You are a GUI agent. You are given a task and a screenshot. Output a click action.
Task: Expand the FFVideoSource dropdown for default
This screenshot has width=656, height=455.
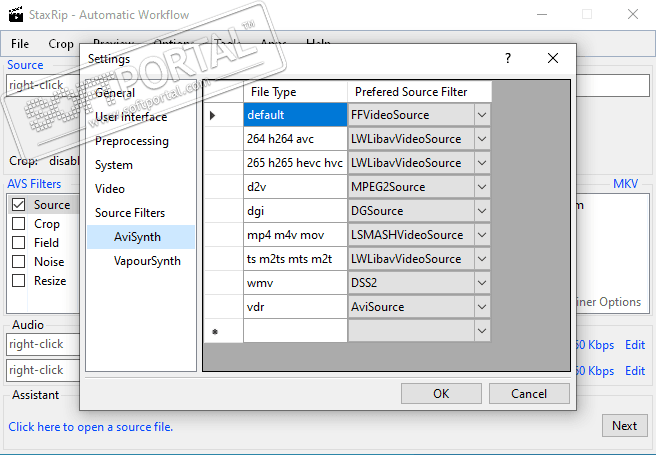[482, 115]
